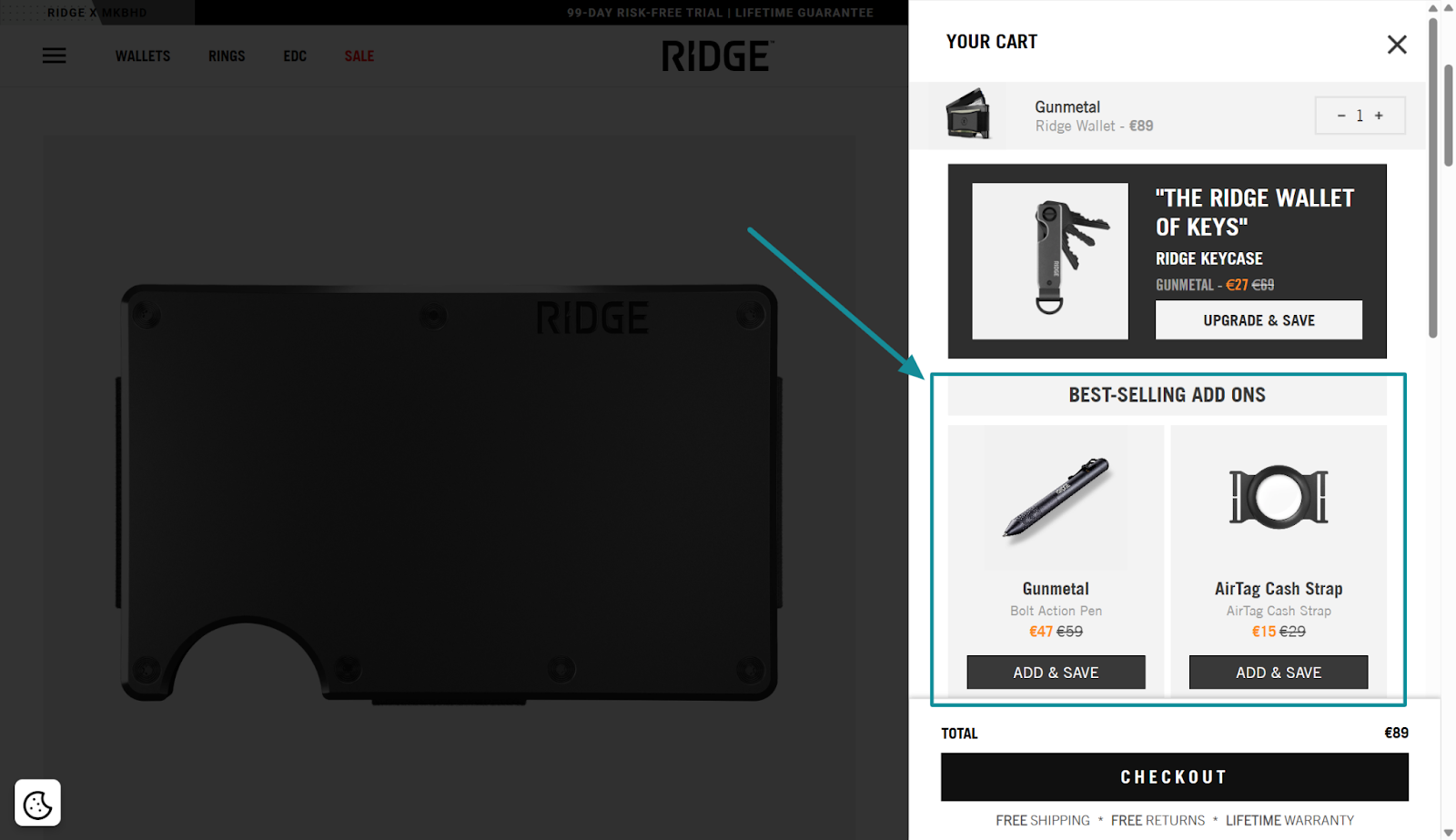Viewport: 1456px width, 840px height.
Task: Click the Ridge logo in header
Action: click(x=717, y=56)
